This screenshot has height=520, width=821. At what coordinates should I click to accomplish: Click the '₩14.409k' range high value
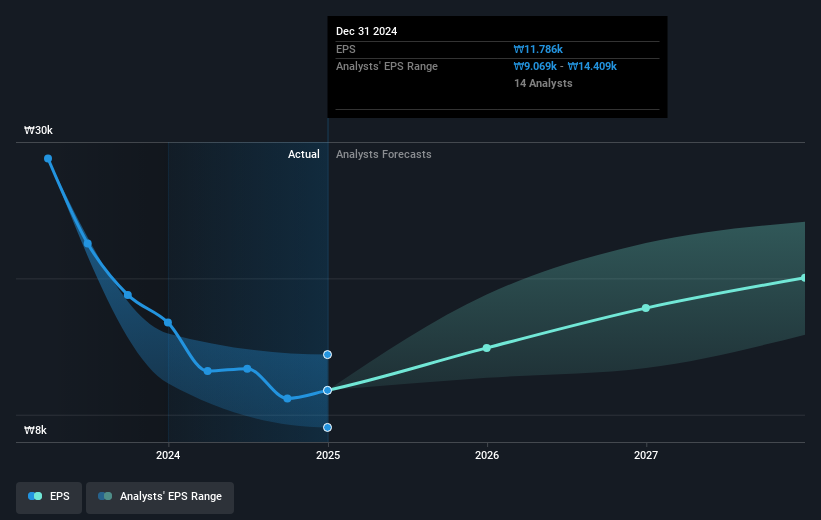[x=592, y=66]
